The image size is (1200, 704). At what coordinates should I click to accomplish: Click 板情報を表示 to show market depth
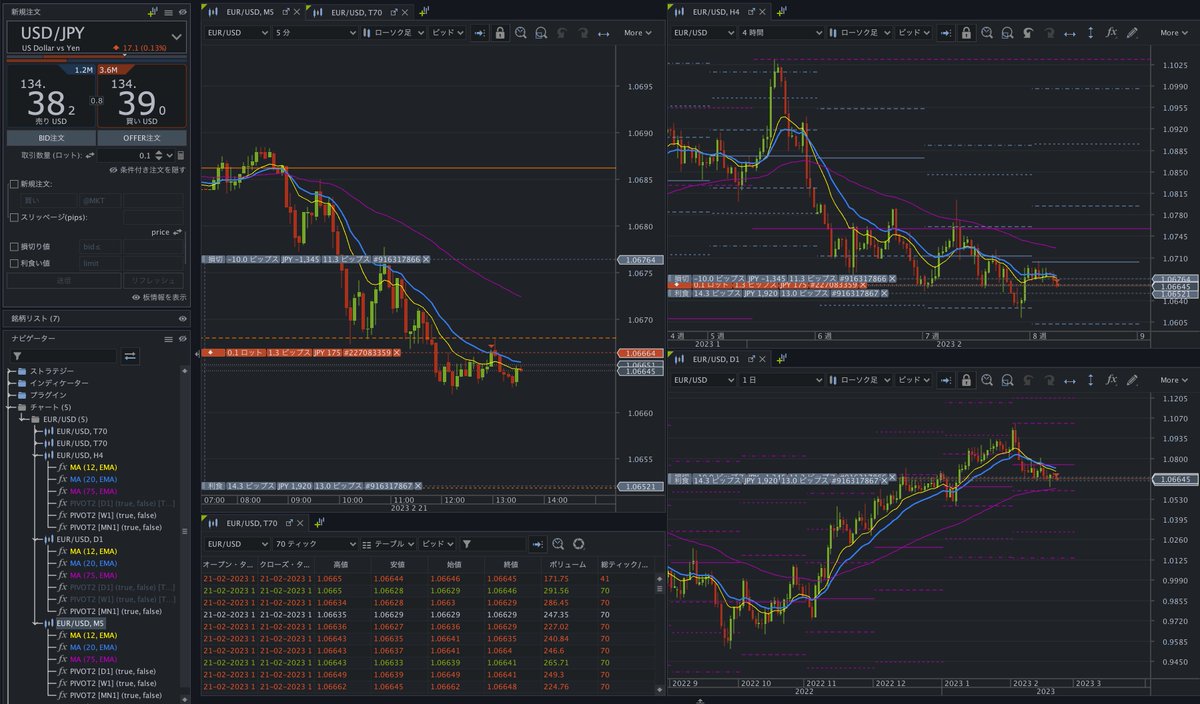pyautogui.click(x=158, y=297)
